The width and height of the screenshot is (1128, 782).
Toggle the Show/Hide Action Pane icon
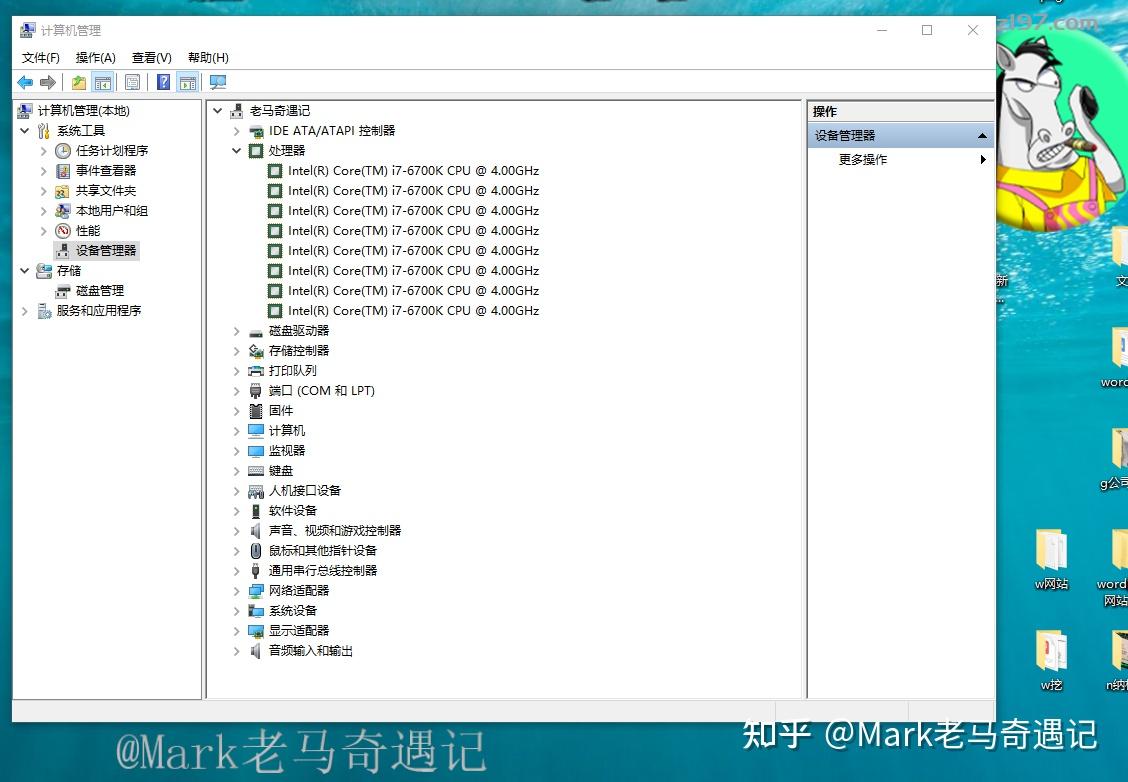coord(188,83)
